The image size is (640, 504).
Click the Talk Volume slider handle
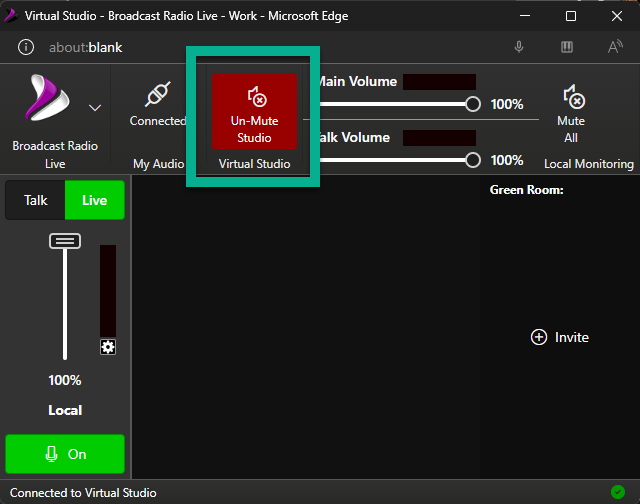tap(473, 160)
